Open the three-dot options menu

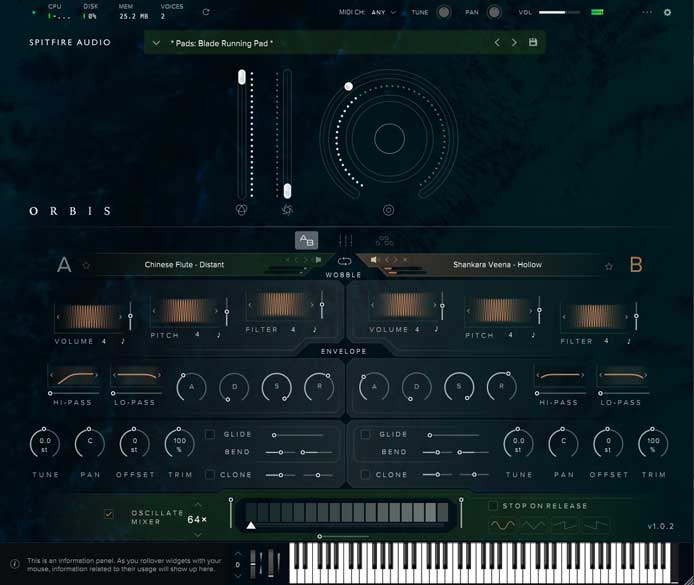[x=647, y=12]
